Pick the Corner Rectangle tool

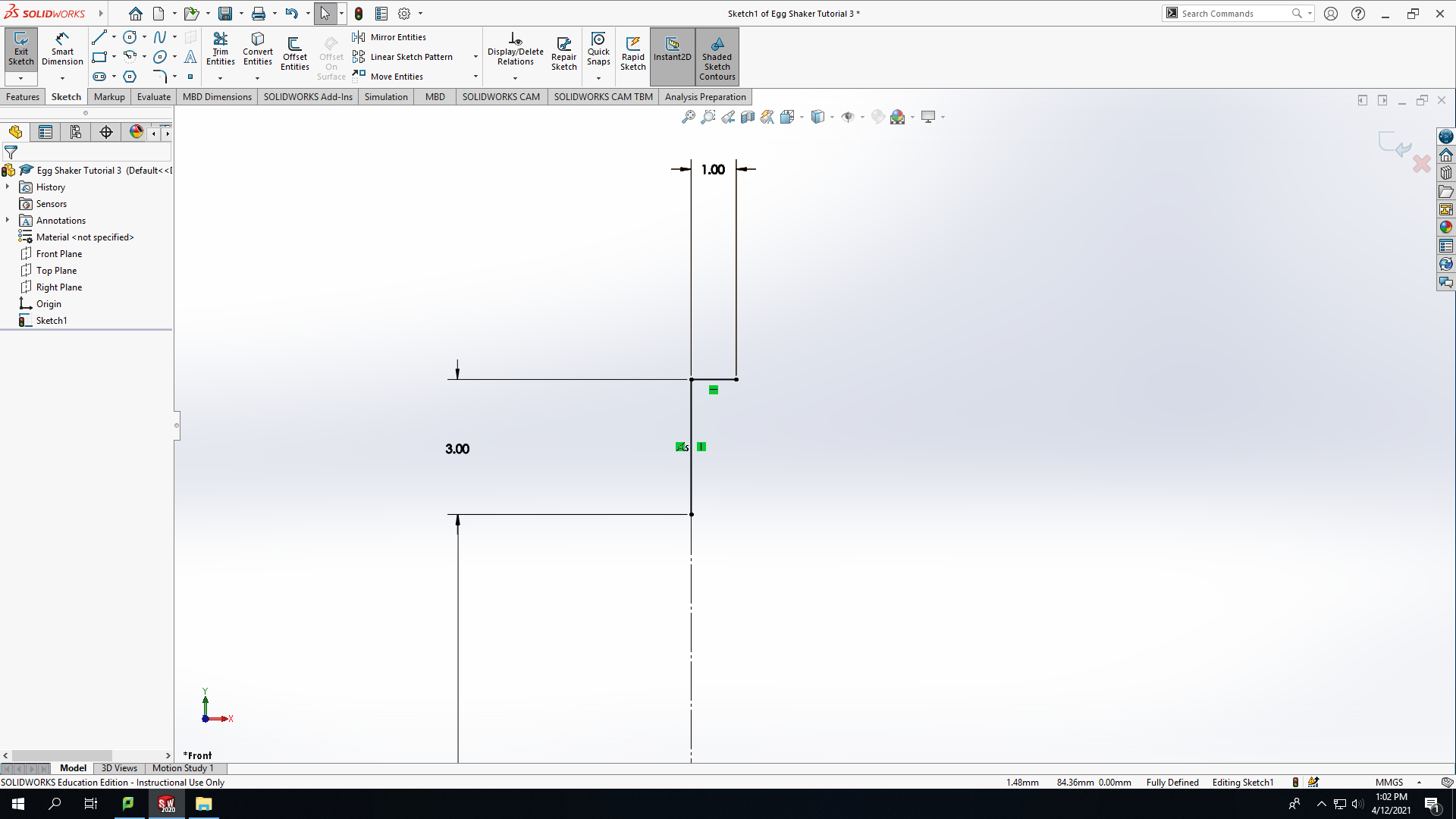[x=99, y=57]
